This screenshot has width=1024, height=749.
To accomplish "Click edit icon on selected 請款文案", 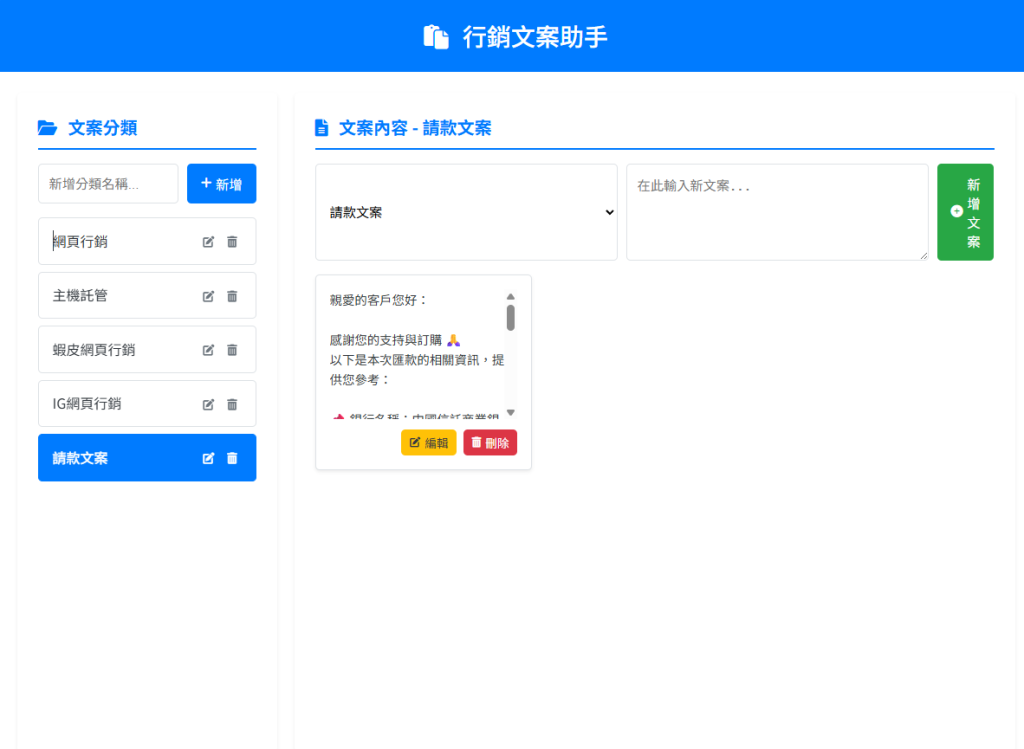I will (208, 458).
